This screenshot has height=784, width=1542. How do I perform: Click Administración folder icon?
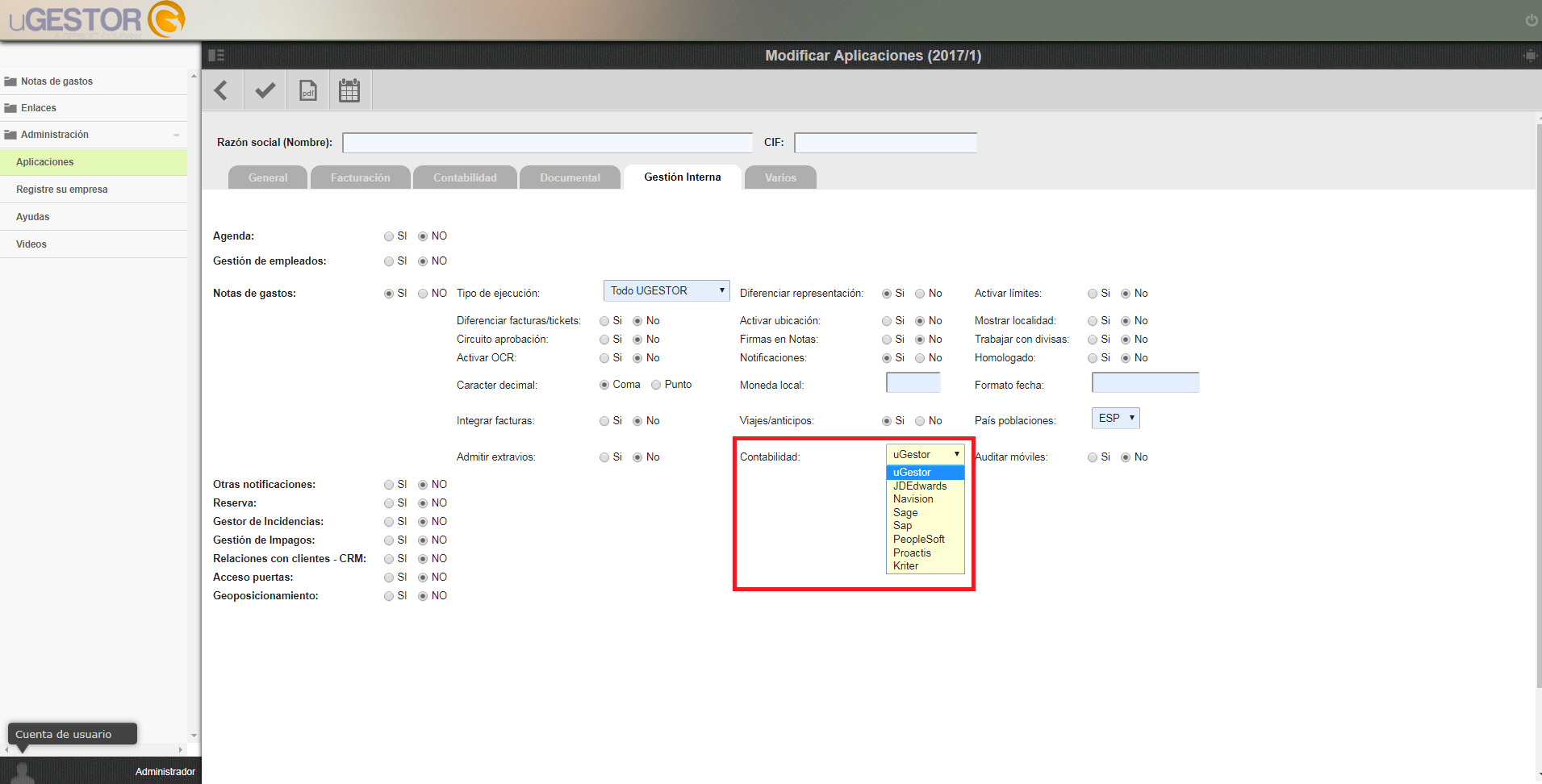10,135
